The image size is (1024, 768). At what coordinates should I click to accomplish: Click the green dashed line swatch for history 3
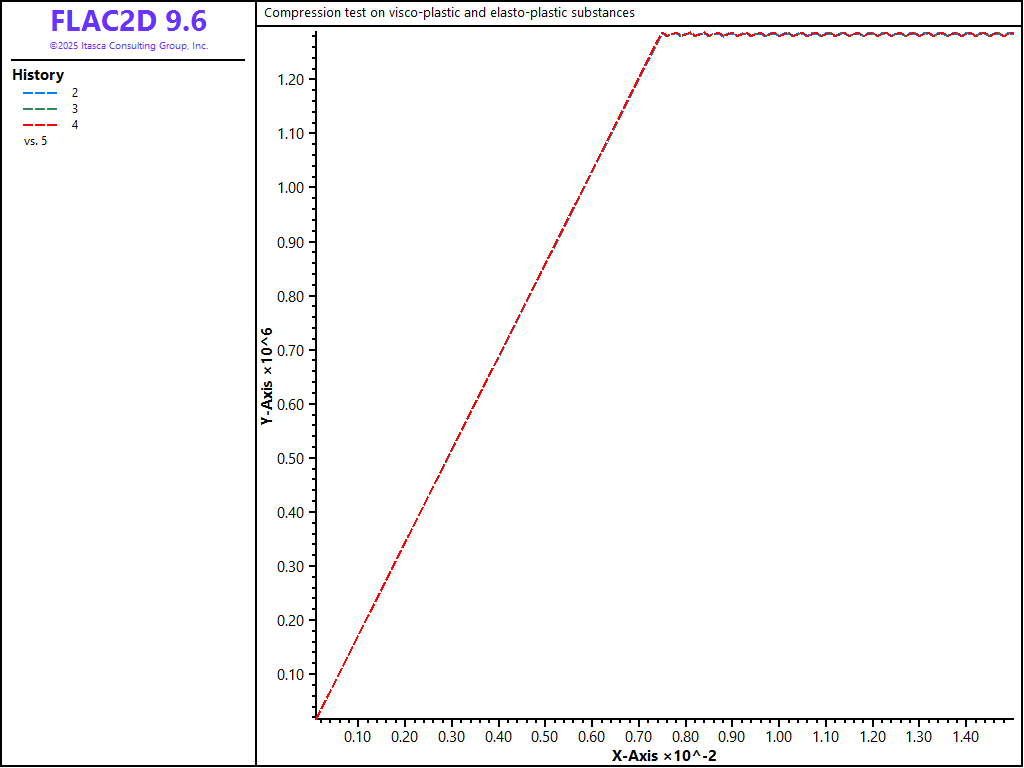(39, 109)
